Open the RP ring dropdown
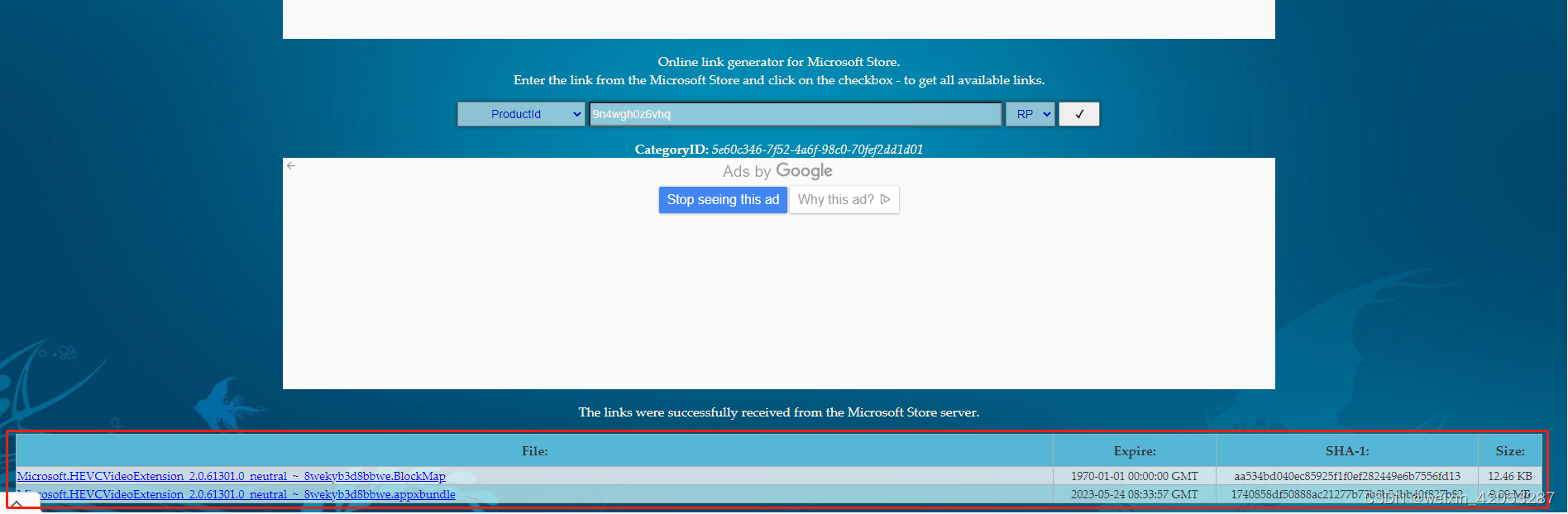Image resolution: width=1568 pixels, height=514 pixels. (1030, 114)
